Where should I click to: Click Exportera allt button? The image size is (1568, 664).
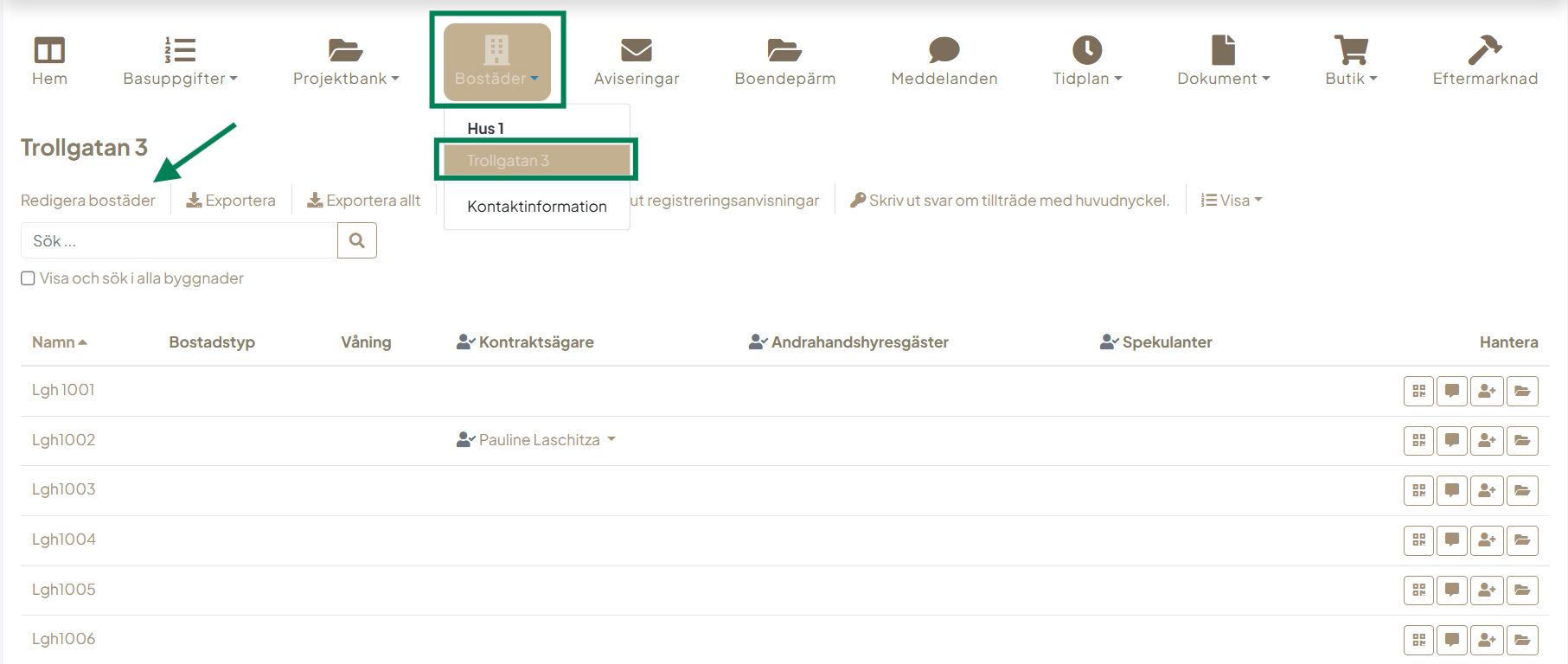click(364, 201)
